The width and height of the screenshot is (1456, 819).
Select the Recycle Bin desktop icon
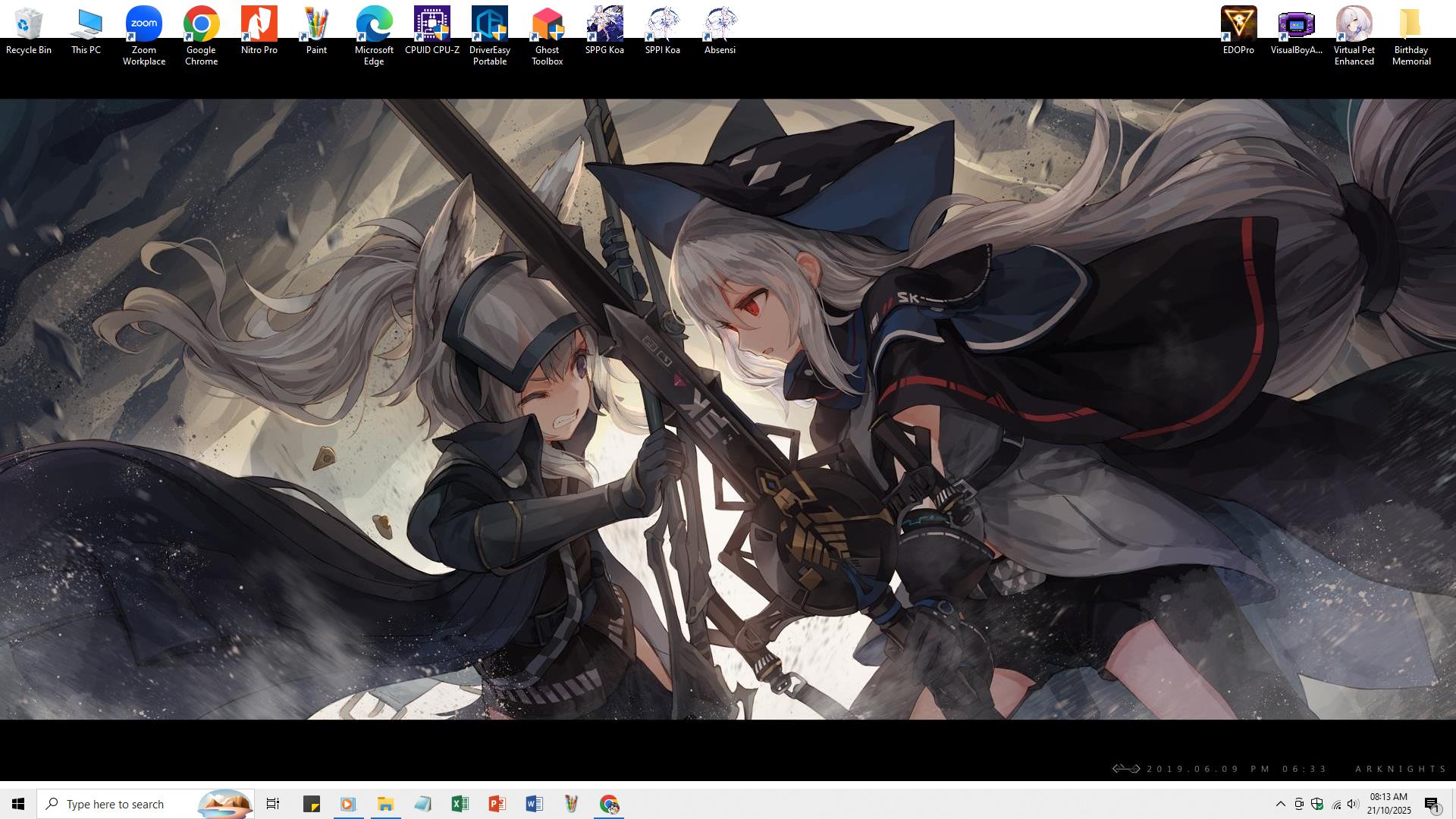coord(29,30)
